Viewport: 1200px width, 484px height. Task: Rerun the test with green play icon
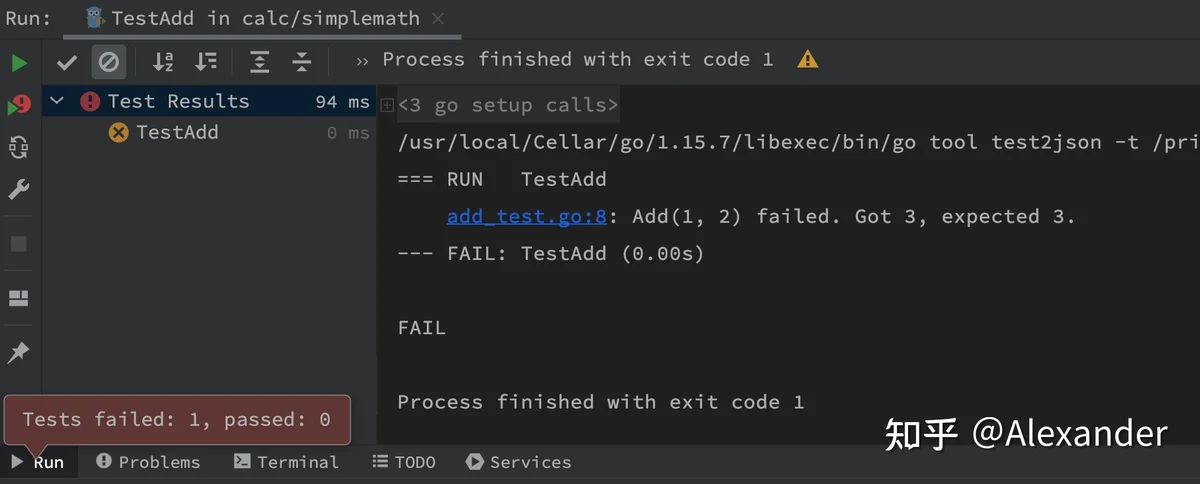coord(19,64)
